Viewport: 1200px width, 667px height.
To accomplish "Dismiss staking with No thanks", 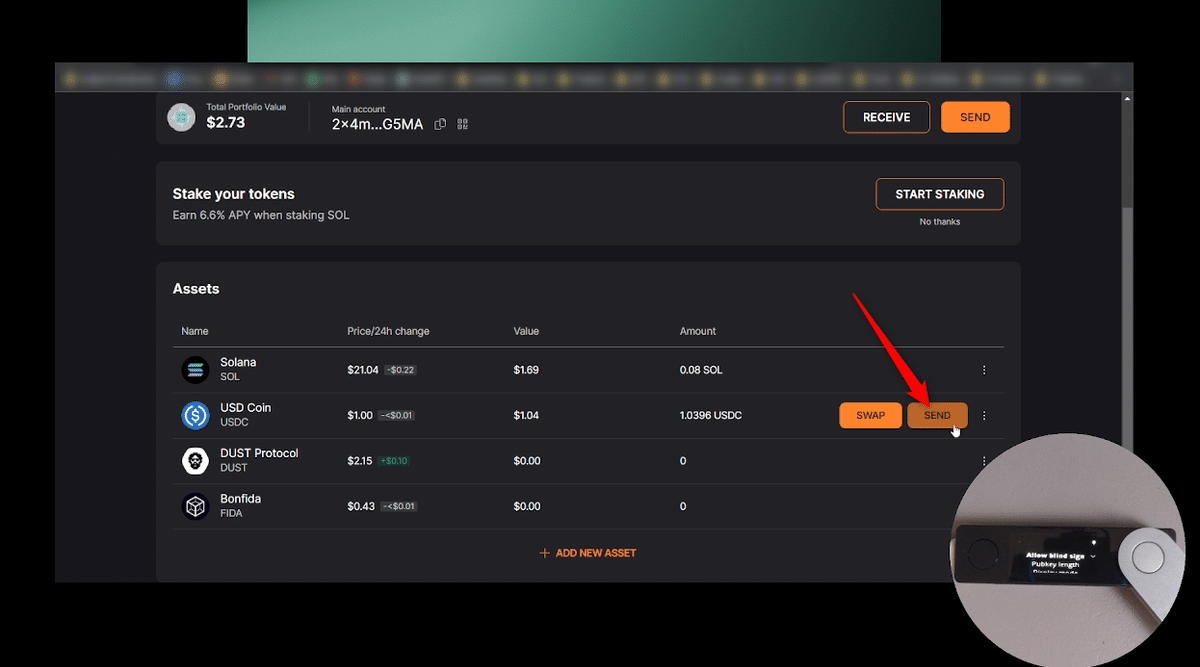I will 940,222.
